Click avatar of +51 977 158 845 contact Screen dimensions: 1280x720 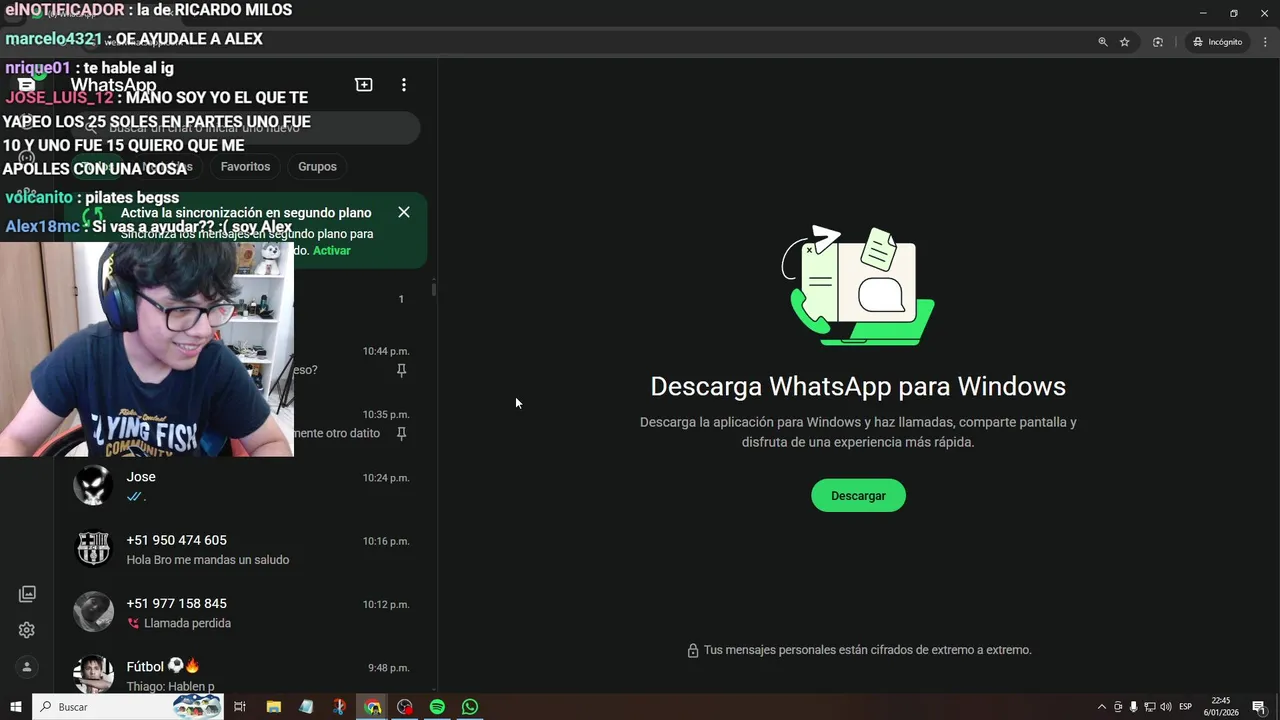93,612
